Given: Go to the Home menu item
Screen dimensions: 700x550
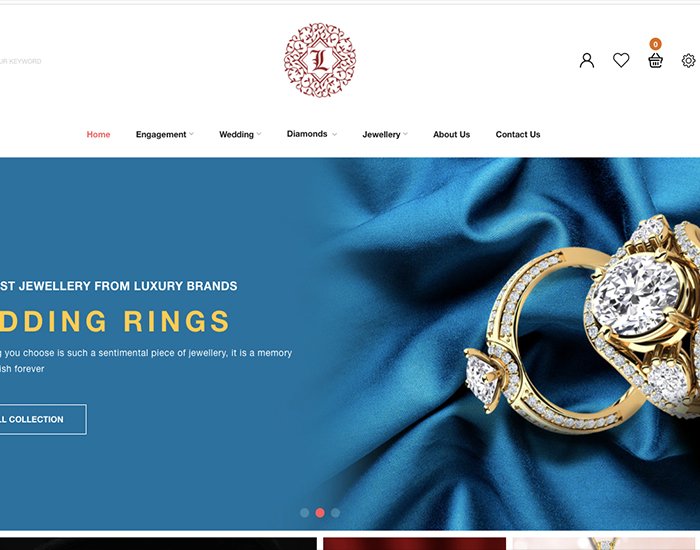Looking at the screenshot, I should click(x=98, y=134).
